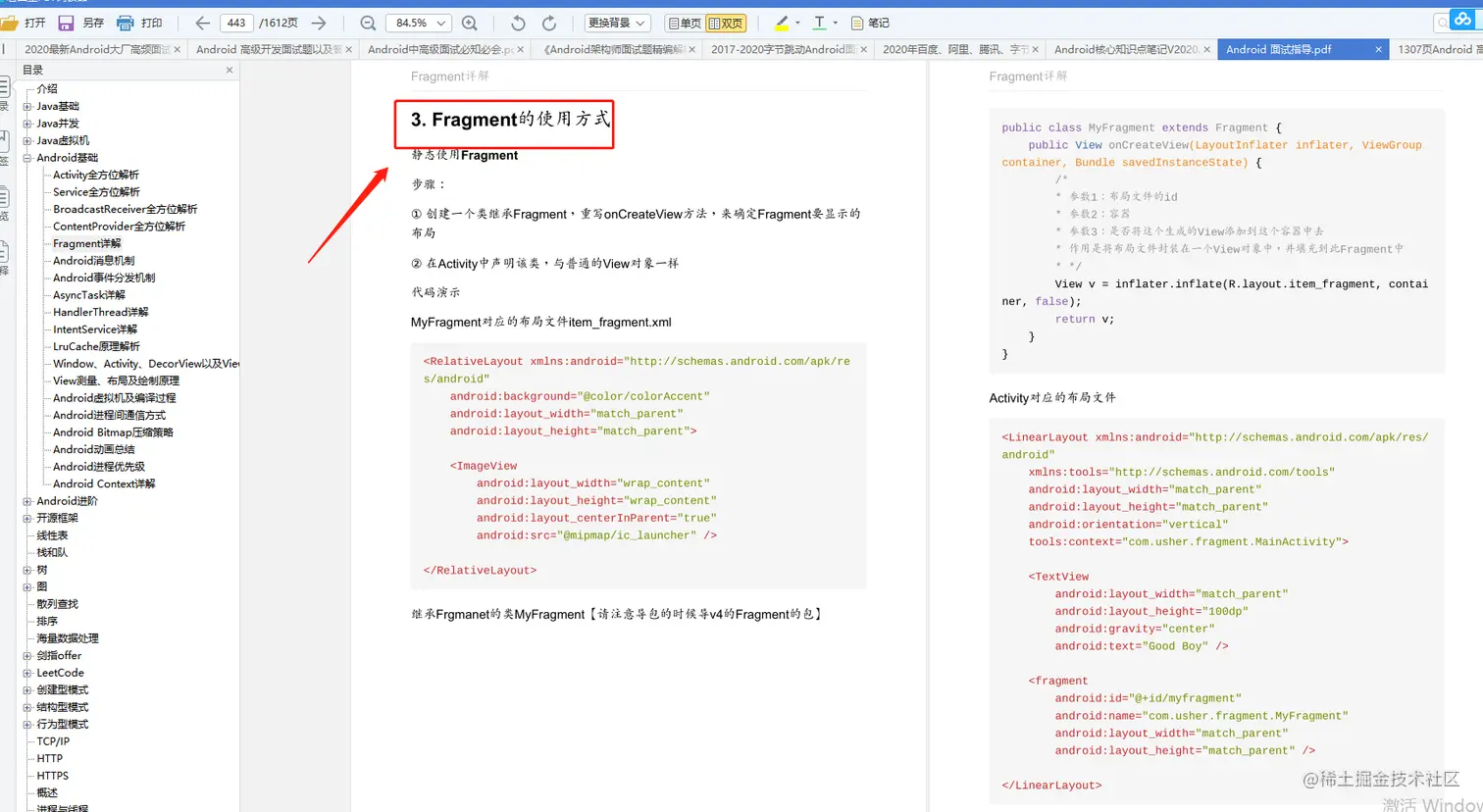
Task: Open LruCache原理解析 in outline
Action: tap(96, 346)
